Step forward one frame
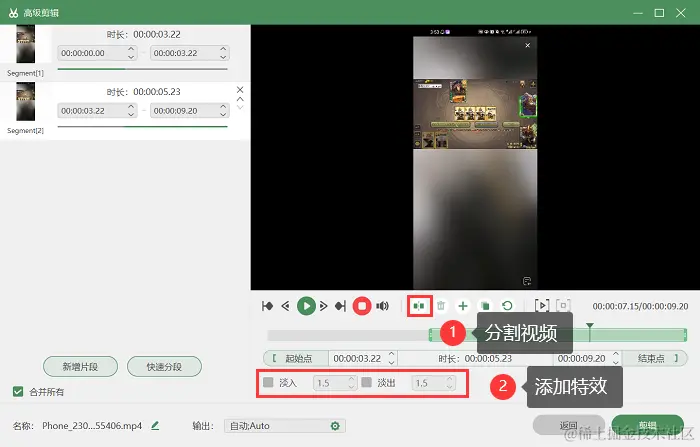Image resolution: width=700 pixels, height=447 pixels. tap(323, 306)
